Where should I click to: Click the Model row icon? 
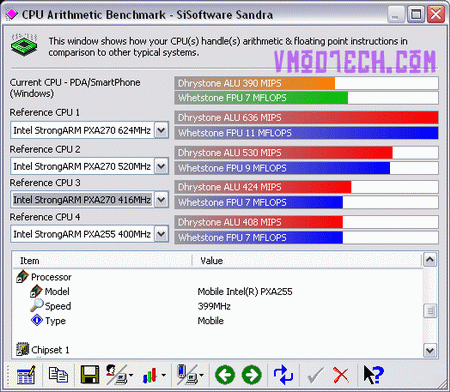click(x=36, y=291)
